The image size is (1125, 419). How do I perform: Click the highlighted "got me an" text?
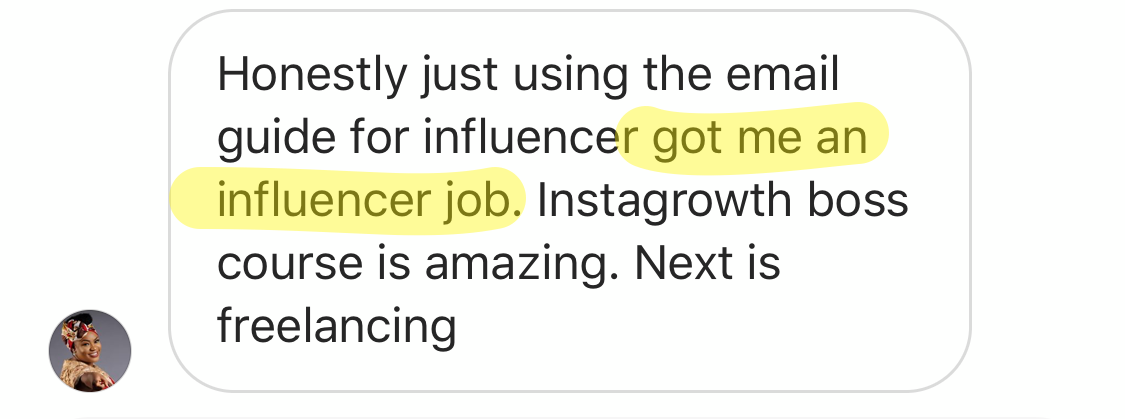pyautogui.click(x=758, y=138)
